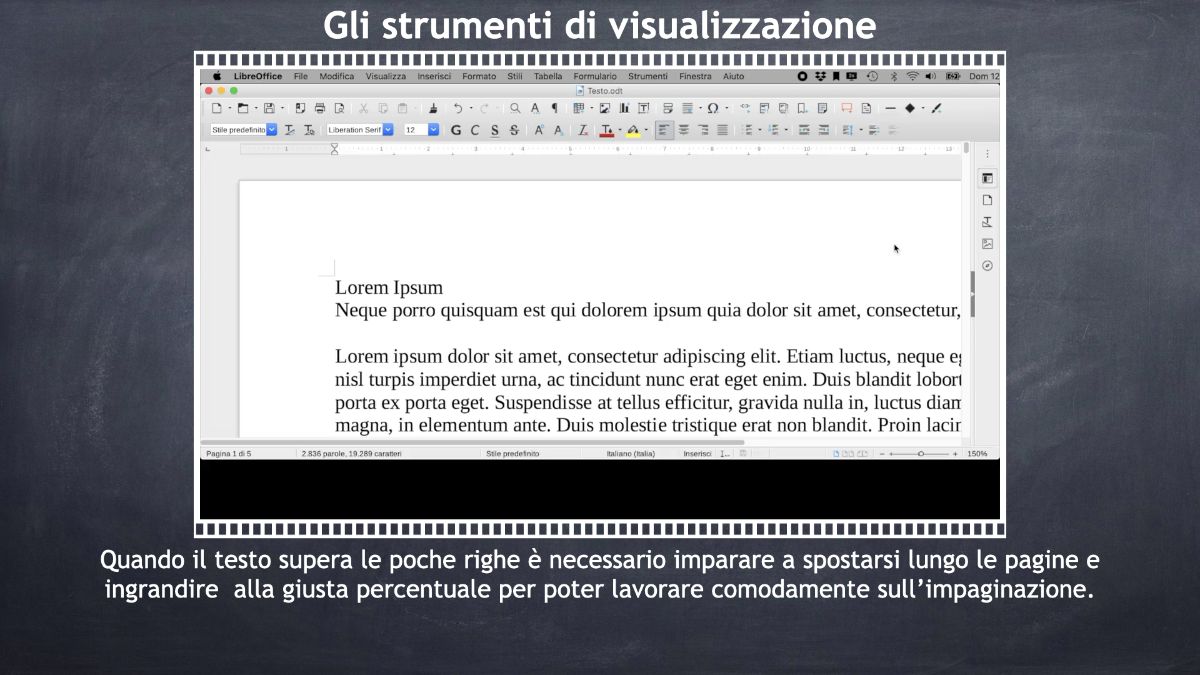Click the horizontal scrollbar below the document

(x=472, y=442)
